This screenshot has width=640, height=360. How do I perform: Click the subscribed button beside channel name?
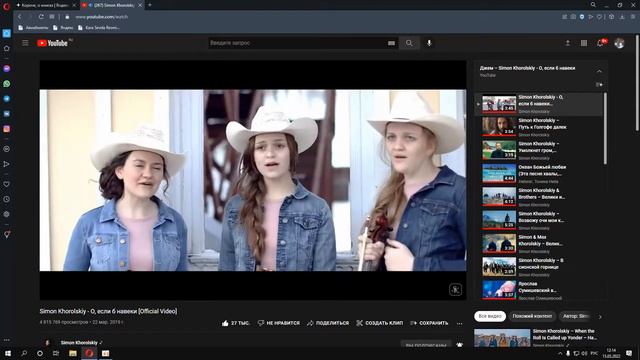(426, 345)
